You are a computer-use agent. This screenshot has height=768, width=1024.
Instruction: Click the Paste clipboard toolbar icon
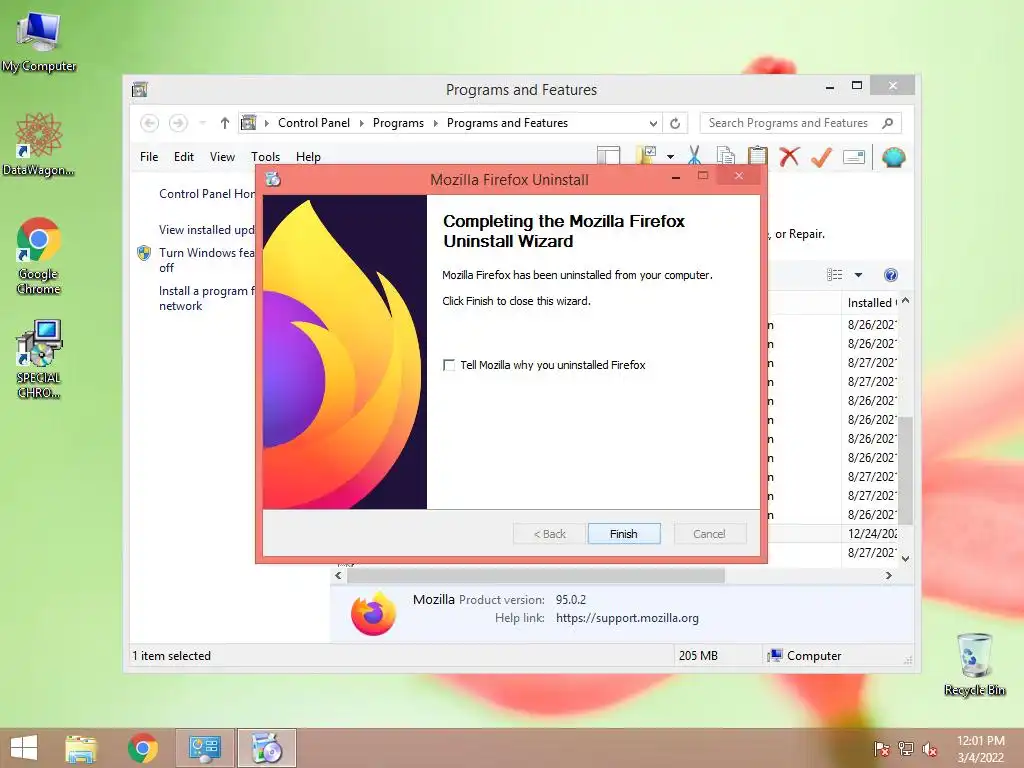point(758,156)
